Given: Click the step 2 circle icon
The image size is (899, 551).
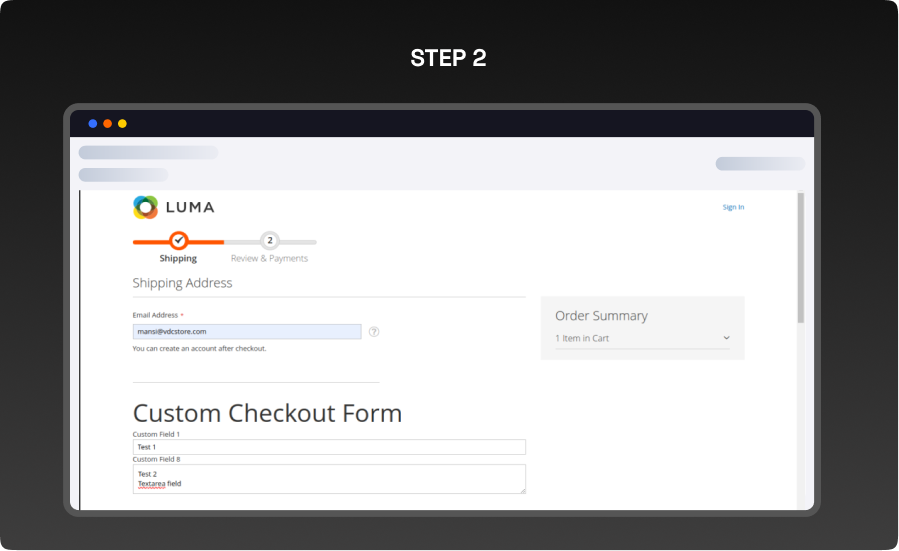Looking at the screenshot, I should (269, 241).
